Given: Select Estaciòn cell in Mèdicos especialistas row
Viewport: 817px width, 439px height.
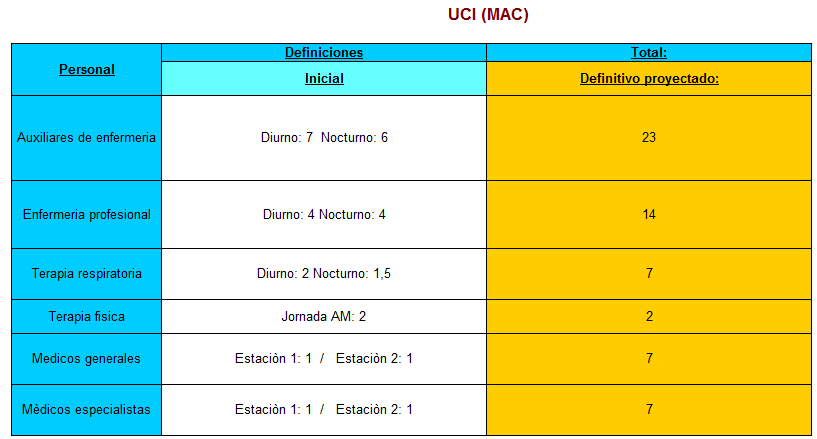Looking at the screenshot, I should (324, 409).
